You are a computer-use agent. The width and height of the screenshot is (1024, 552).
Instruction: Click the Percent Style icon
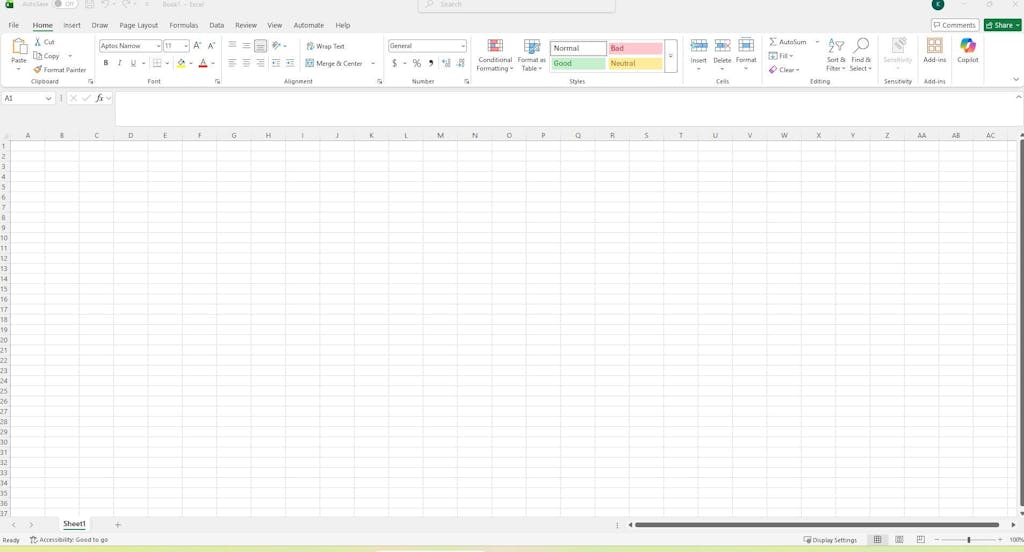417,63
